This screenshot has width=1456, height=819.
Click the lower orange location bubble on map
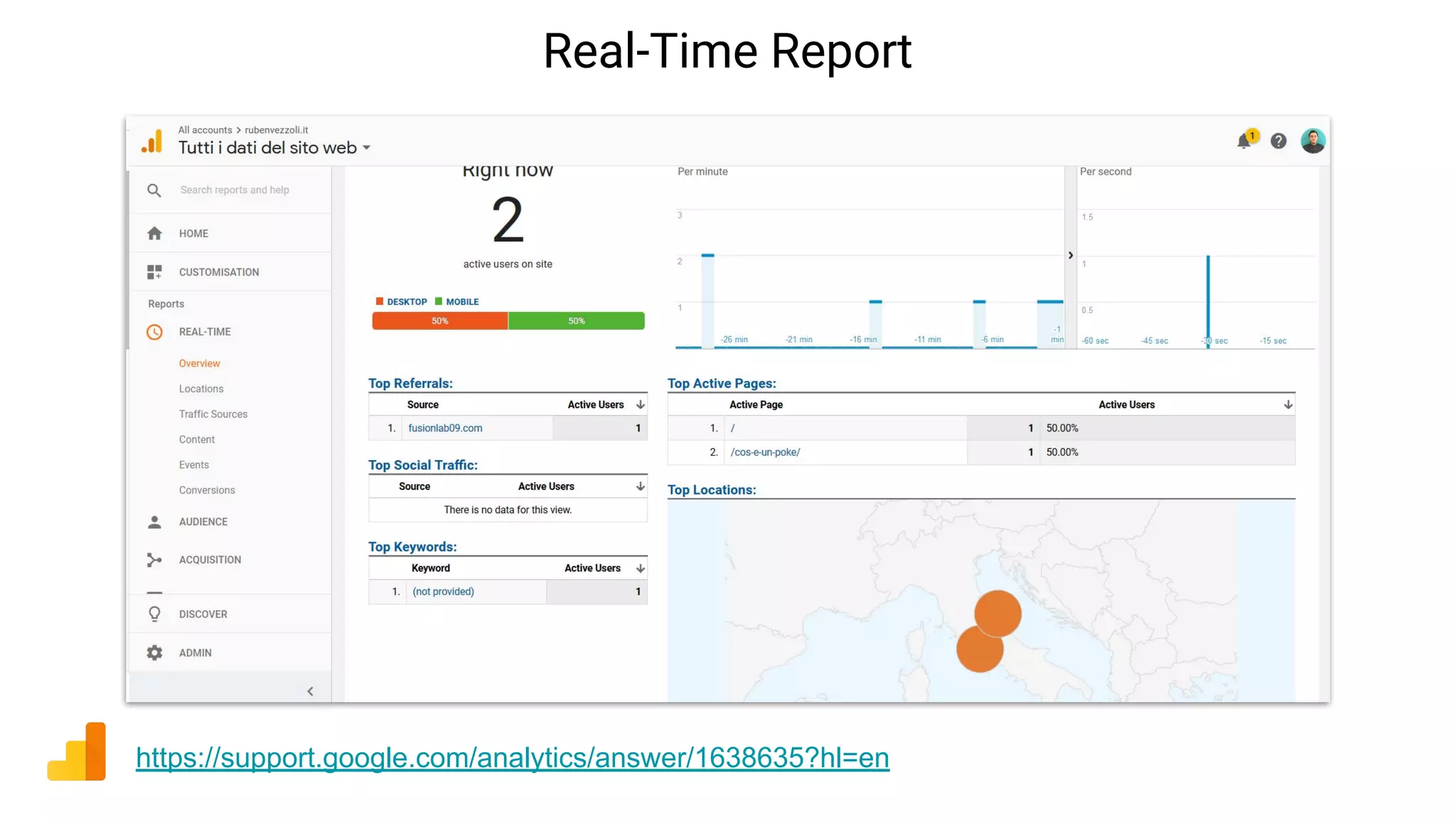(980, 648)
